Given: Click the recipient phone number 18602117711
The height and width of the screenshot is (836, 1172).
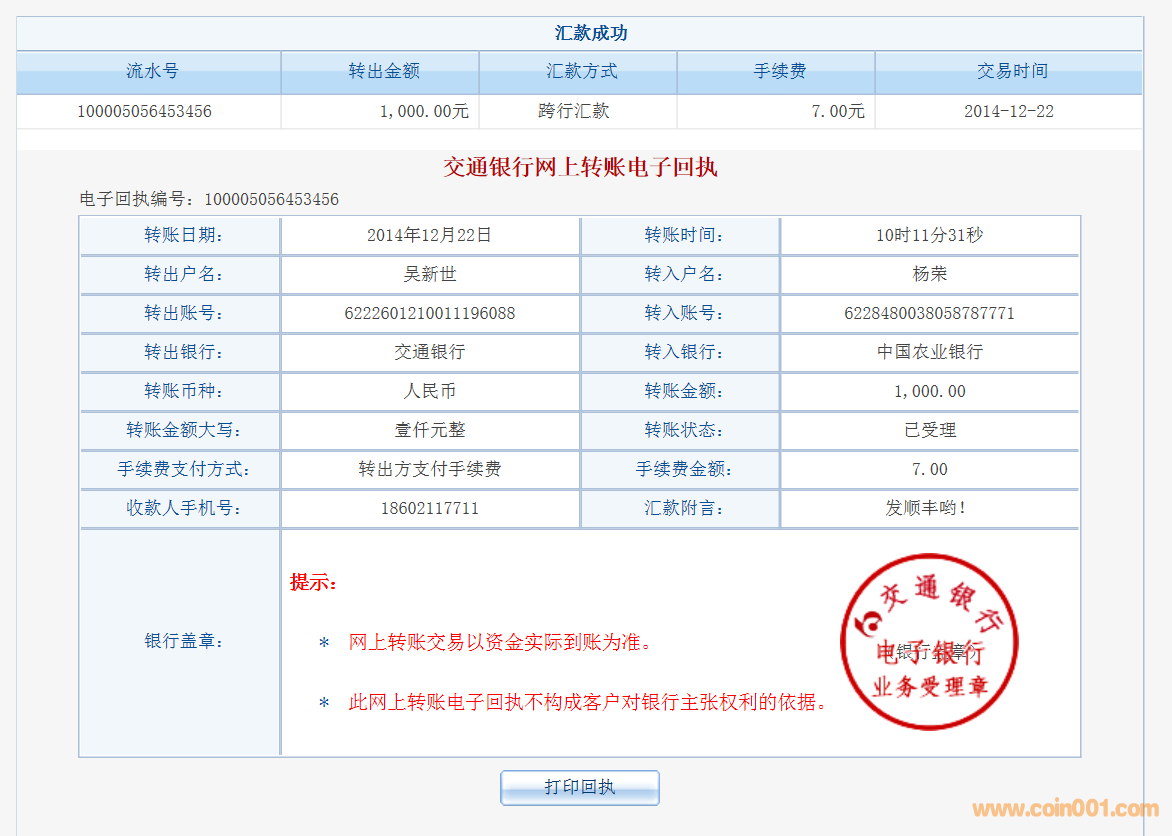Looking at the screenshot, I should click(x=430, y=508).
